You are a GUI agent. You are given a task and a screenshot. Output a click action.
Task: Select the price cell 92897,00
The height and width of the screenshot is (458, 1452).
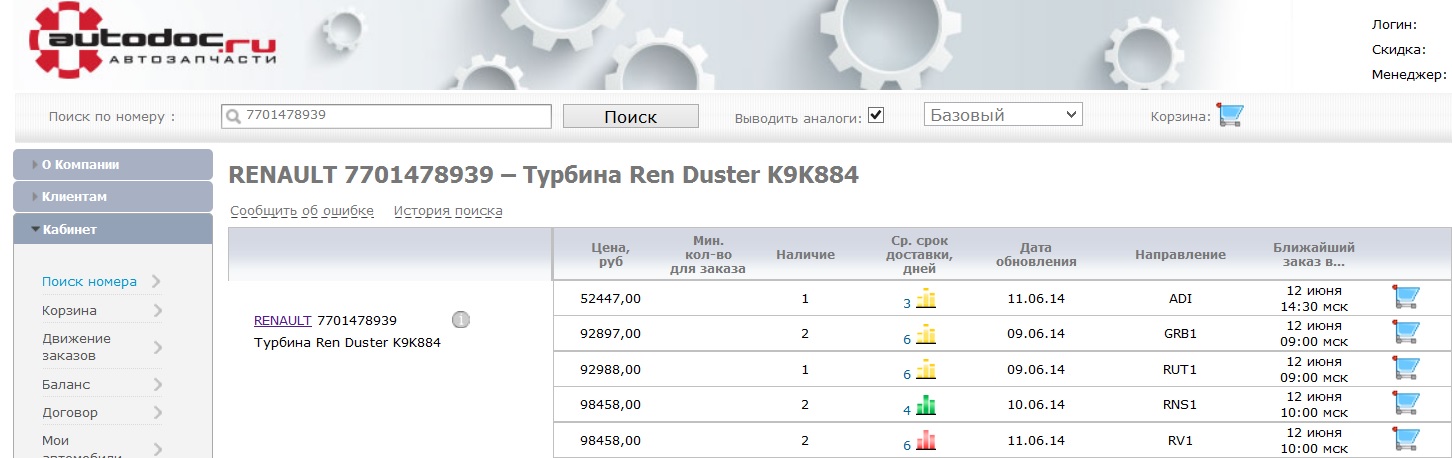(610, 334)
